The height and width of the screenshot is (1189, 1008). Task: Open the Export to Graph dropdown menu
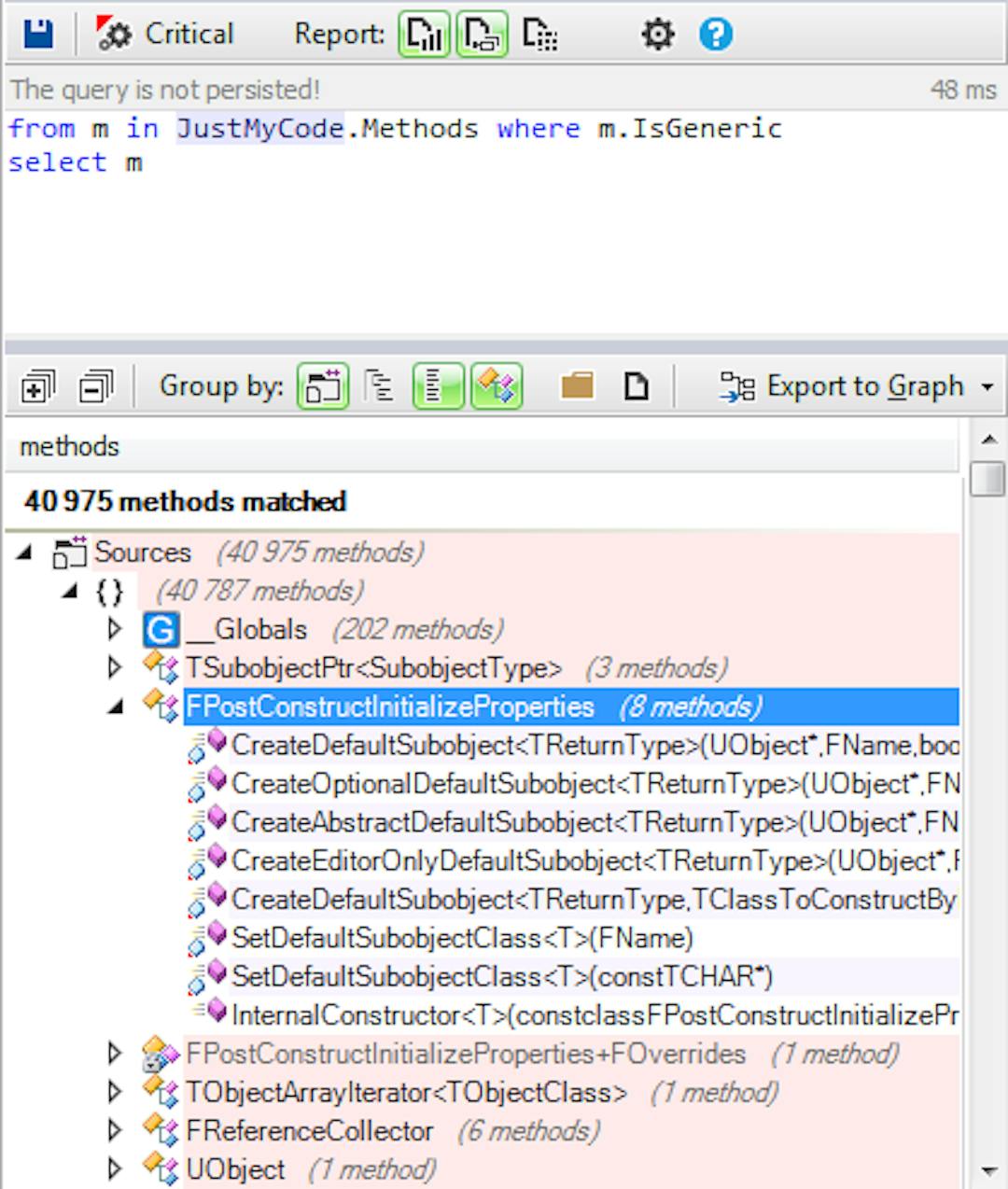point(987,386)
